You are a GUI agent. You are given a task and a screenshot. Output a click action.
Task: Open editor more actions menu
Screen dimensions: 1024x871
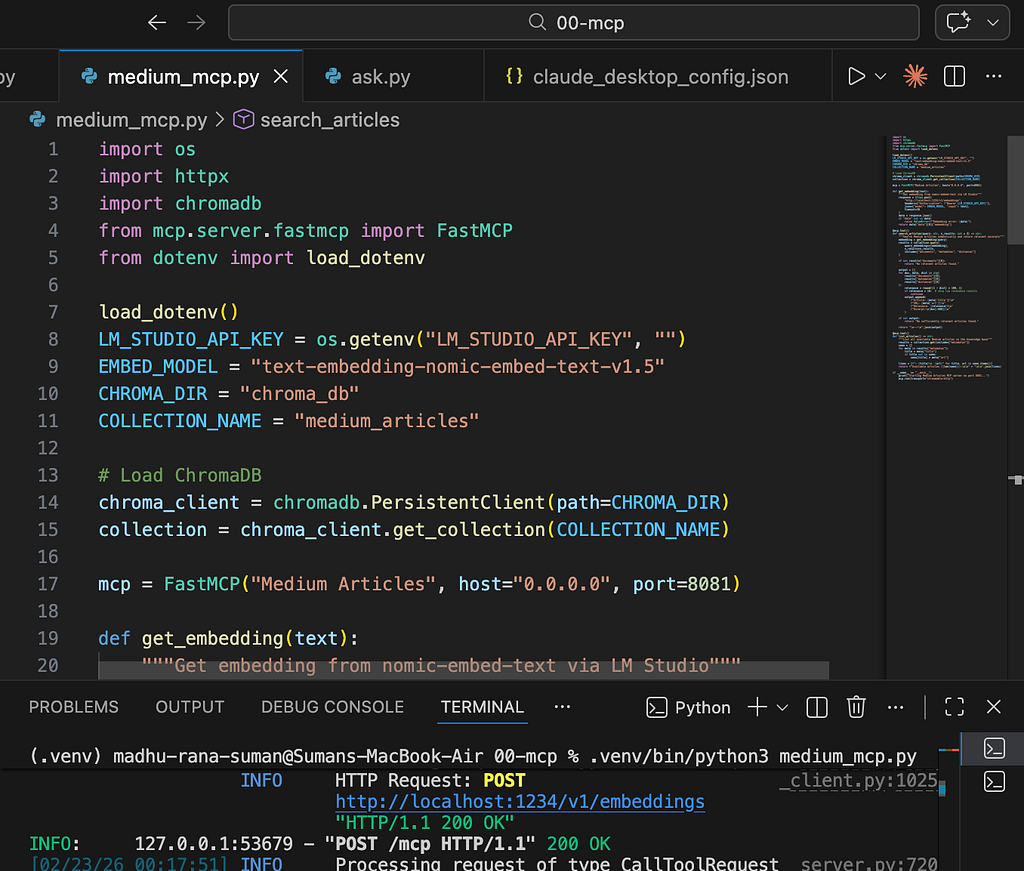tap(993, 76)
